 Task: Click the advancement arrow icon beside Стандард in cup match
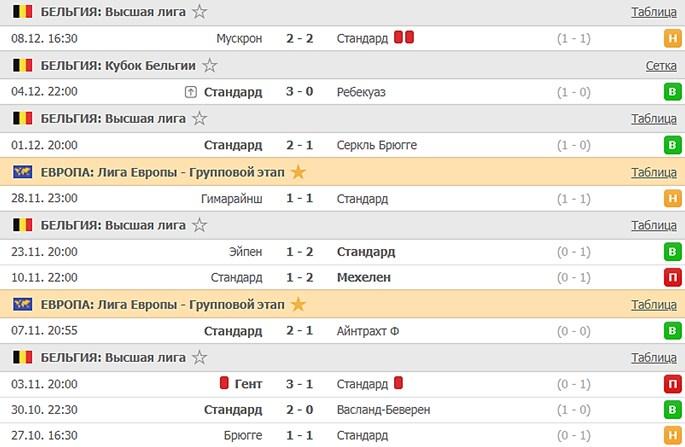191,92
